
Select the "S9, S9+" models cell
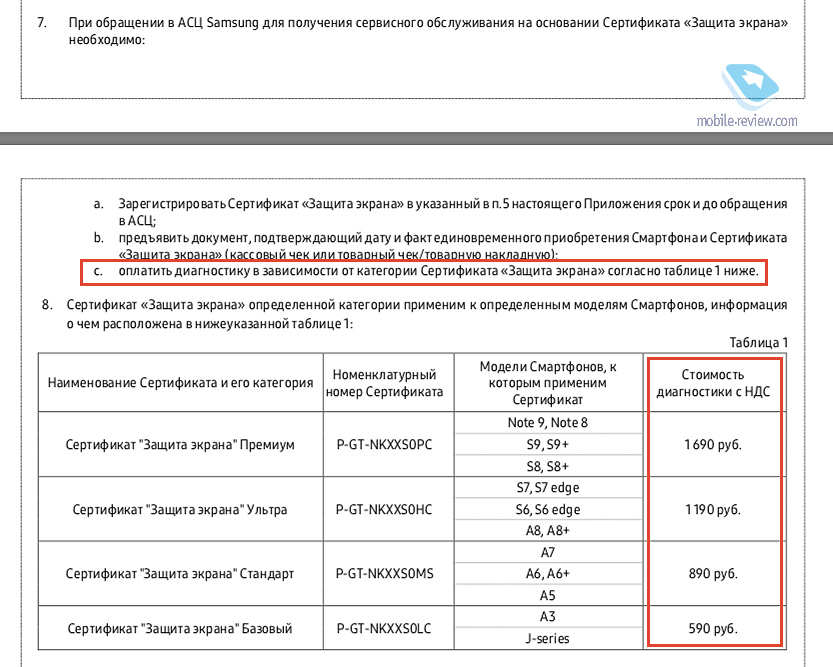pyautogui.click(x=548, y=444)
